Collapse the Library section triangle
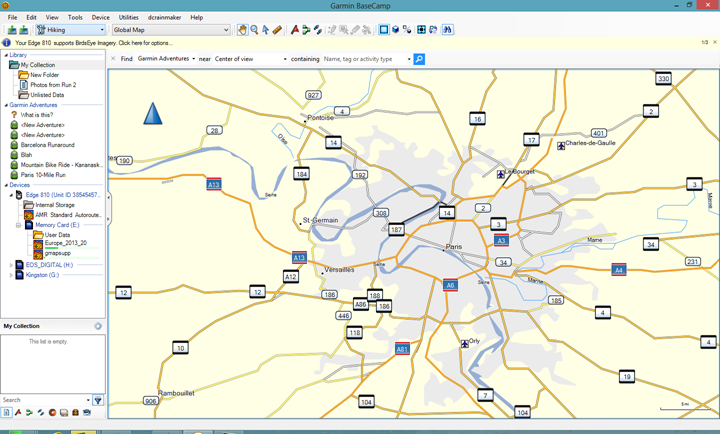Screen dimensions: 720x434 tap(6, 55)
